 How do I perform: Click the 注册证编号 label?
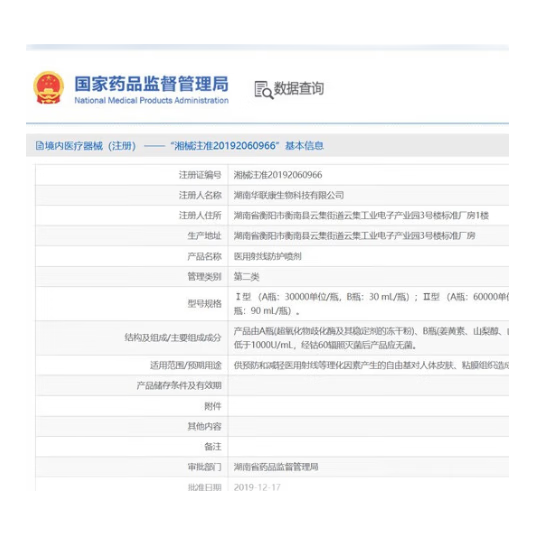click(200, 175)
